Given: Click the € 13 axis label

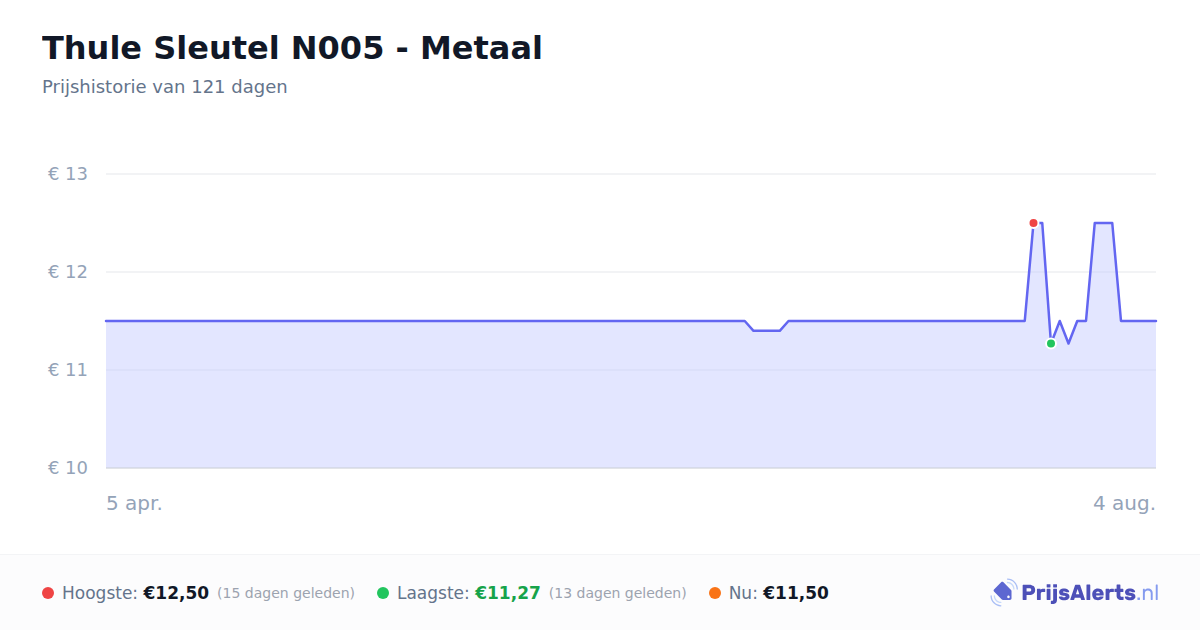Looking at the screenshot, I should point(68,174).
